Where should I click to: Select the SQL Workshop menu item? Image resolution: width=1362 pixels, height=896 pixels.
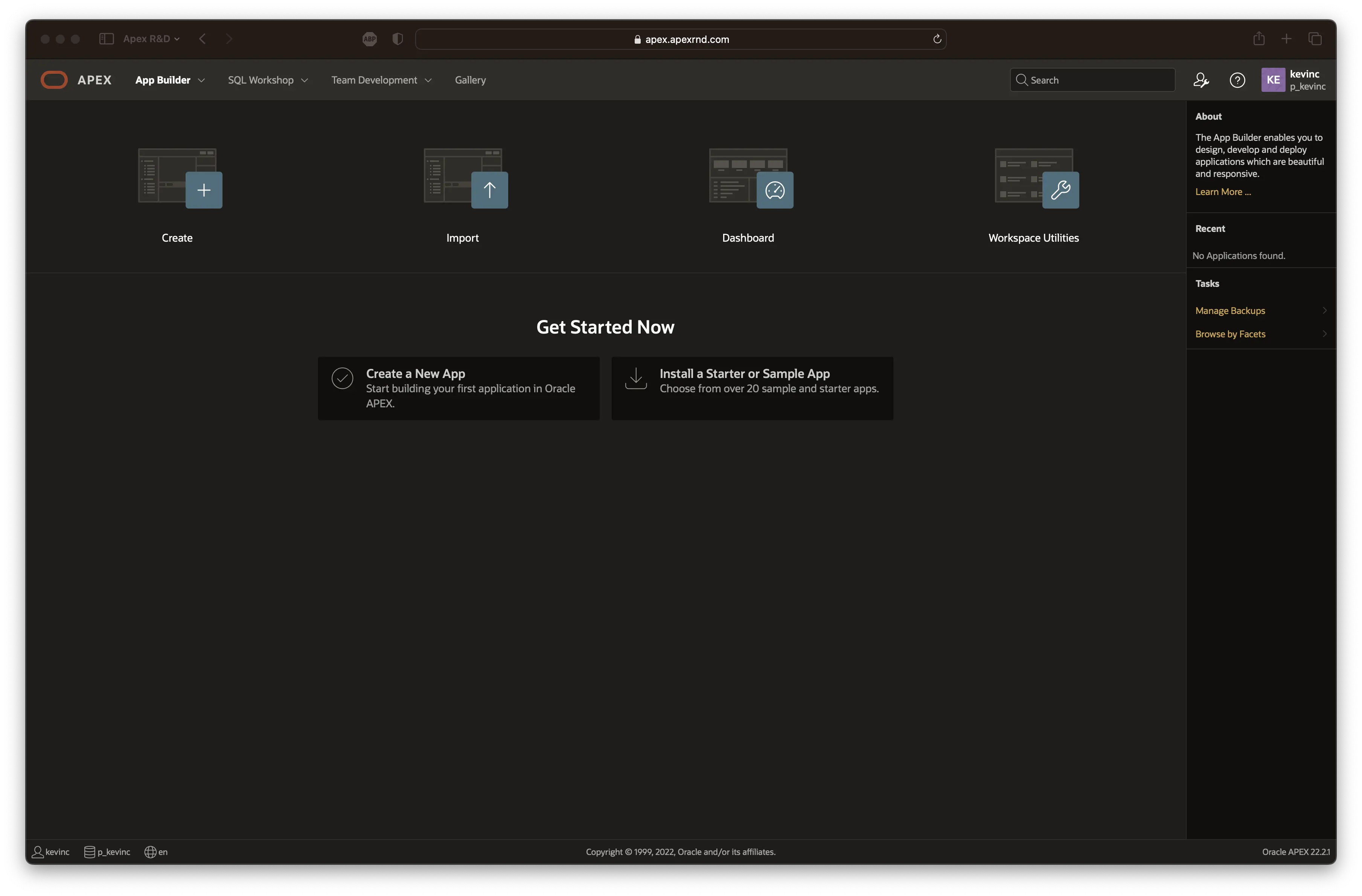[x=261, y=80]
